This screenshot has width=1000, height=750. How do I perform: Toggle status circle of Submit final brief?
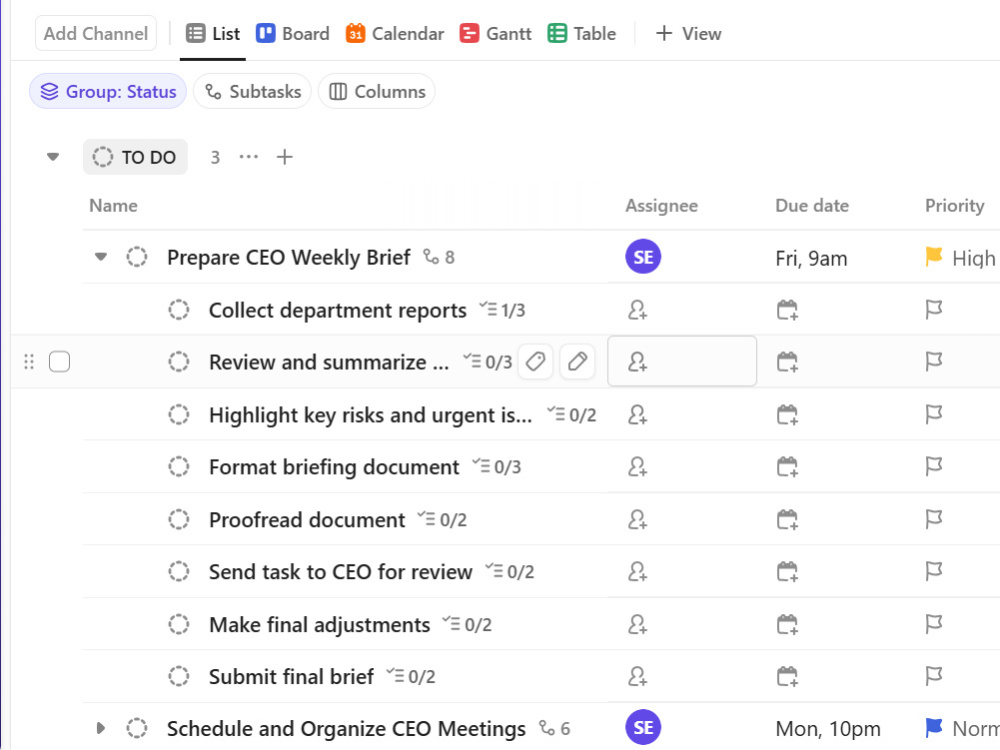[x=179, y=676]
